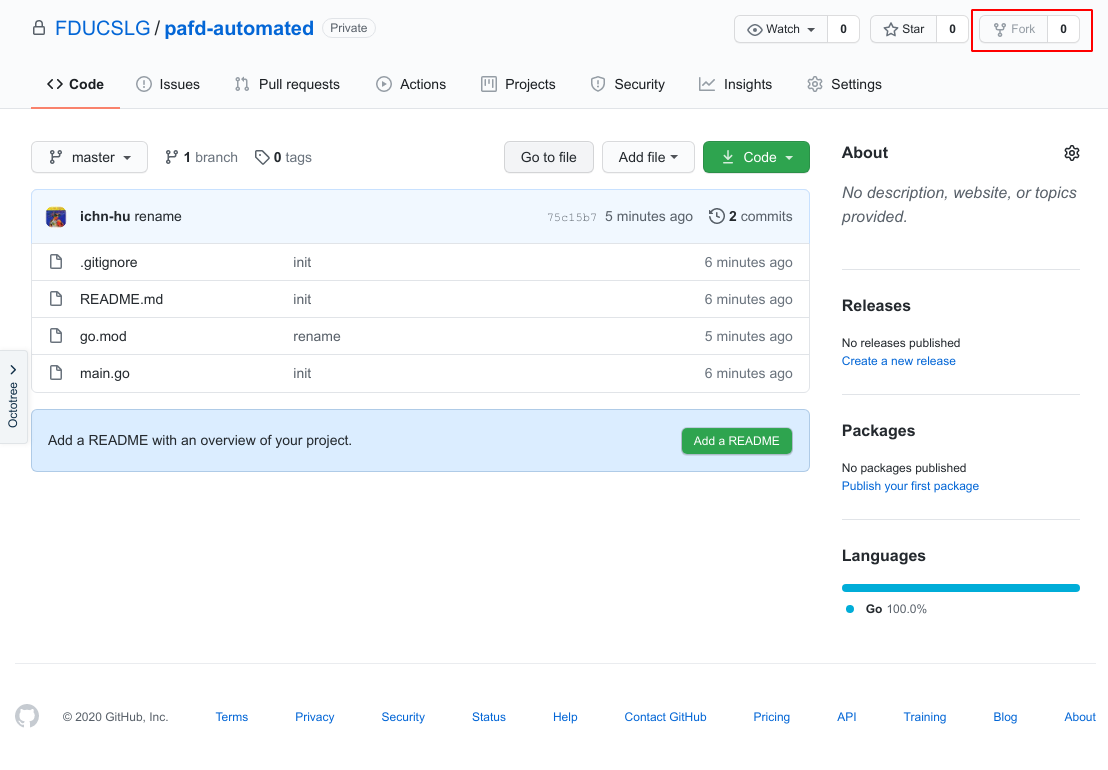The image size is (1108, 770).
Task: Click the lock icon before repository name
Action: click(x=39, y=28)
